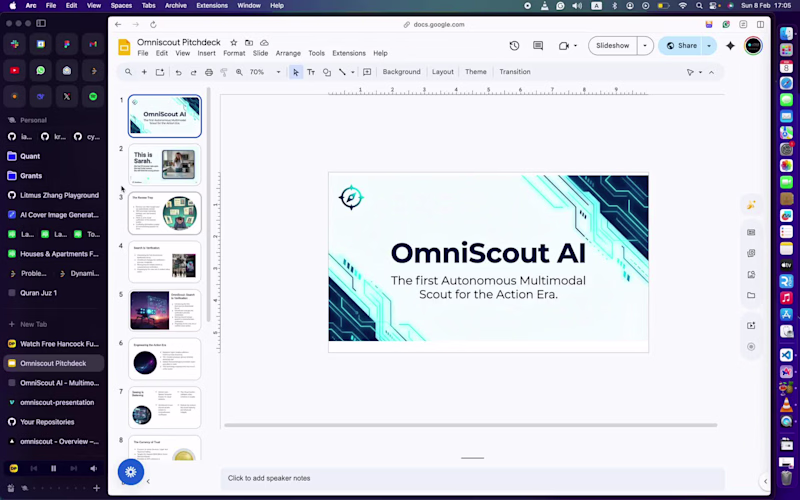The height and width of the screenshot is (500, 800).
Task: Open the Insert menu
Action: click(x=206, y=53)
